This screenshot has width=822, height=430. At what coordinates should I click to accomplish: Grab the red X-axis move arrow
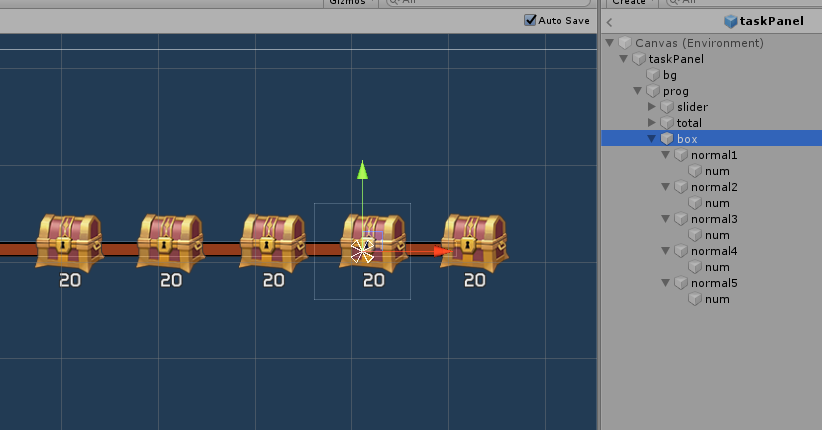point(443,251)
